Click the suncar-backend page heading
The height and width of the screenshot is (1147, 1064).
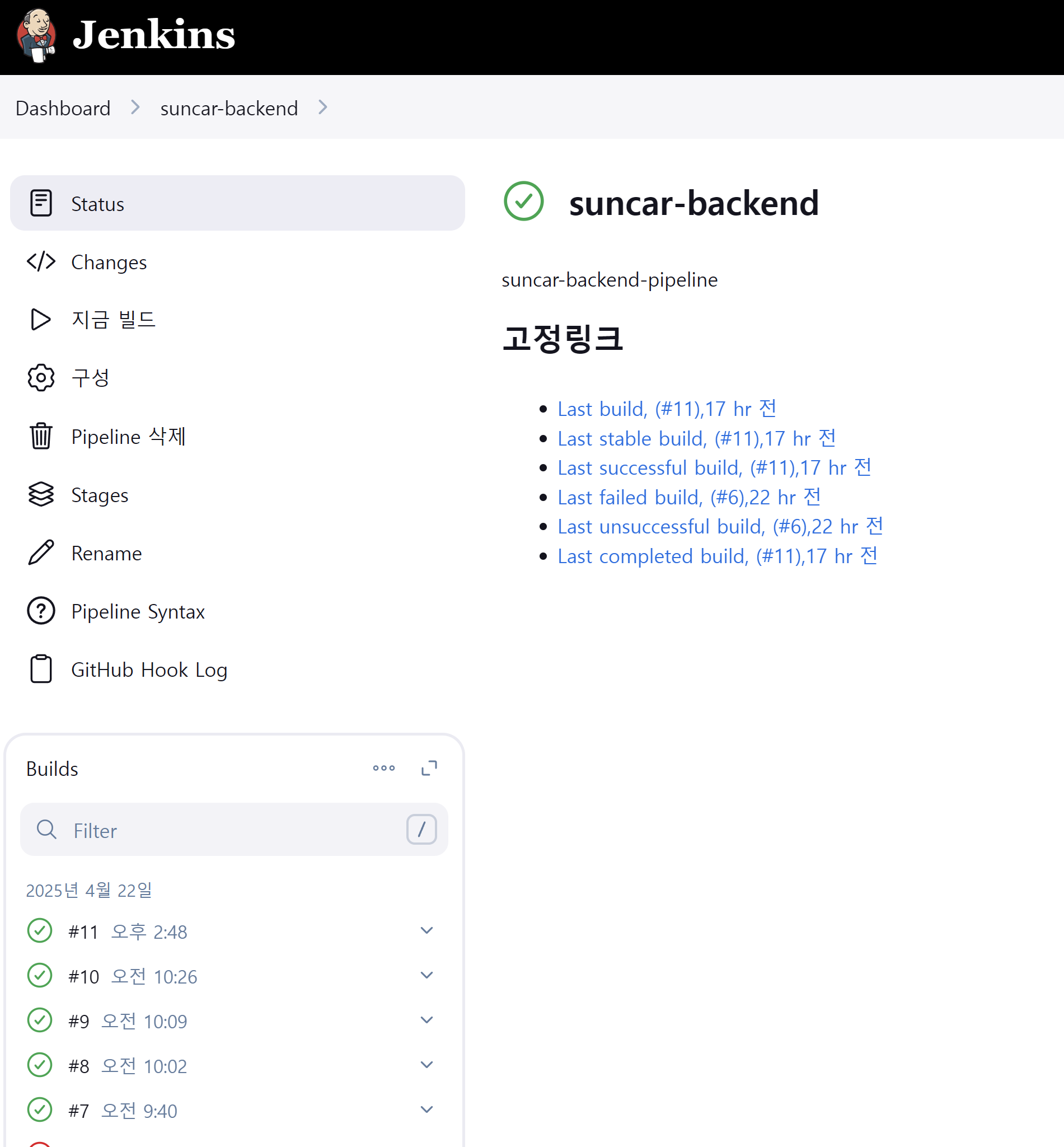click(694, 203)
